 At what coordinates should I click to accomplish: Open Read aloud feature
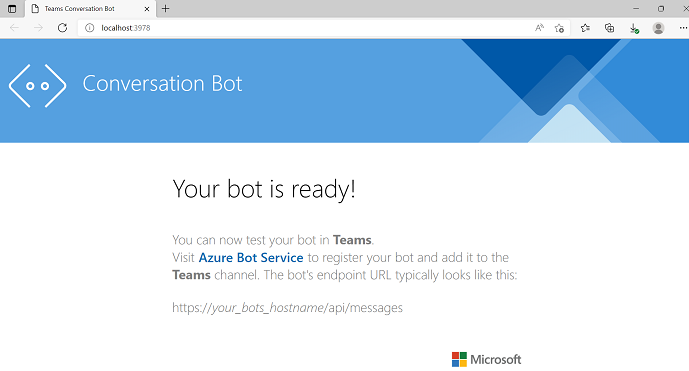tap(539, 28)
